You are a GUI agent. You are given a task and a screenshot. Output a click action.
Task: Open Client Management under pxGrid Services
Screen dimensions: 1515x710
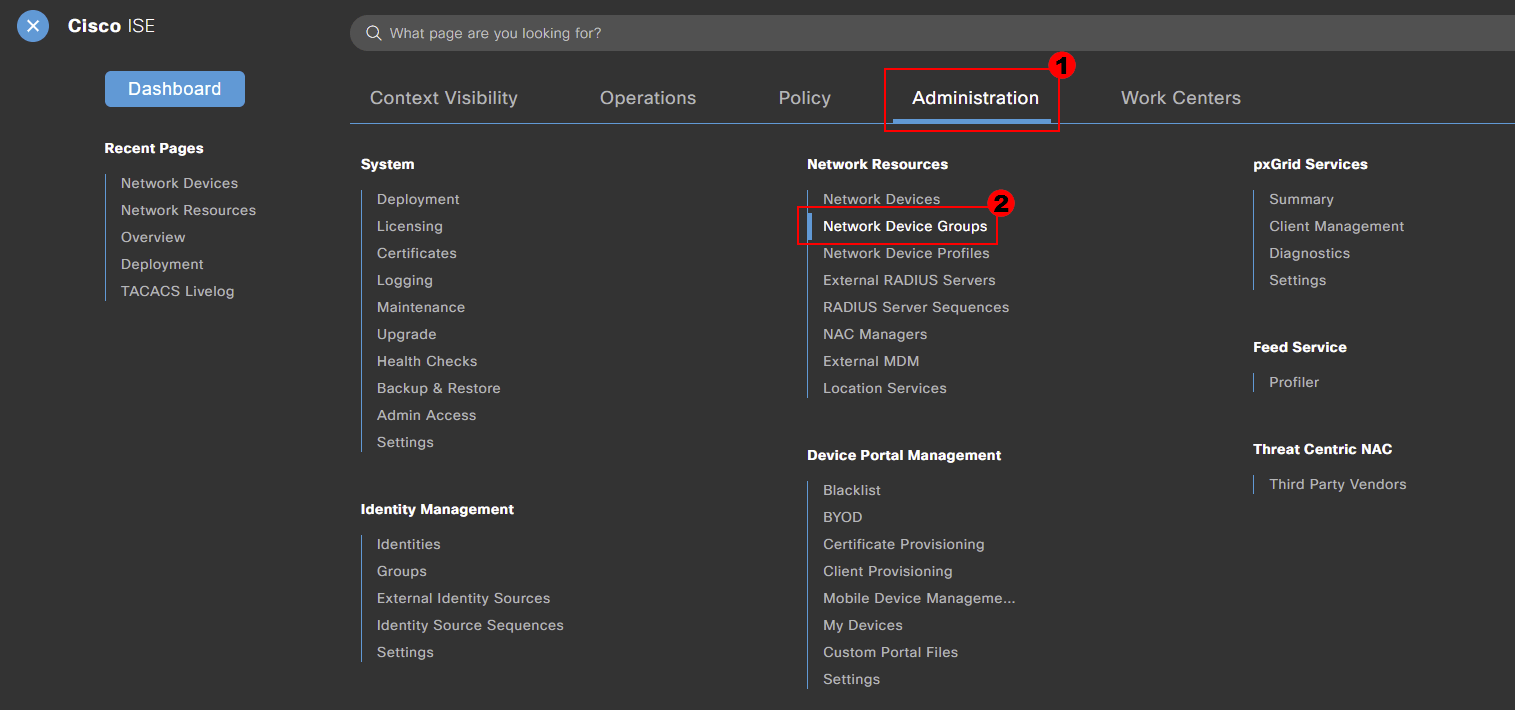pyautogui.click(x=1336, y=226)
